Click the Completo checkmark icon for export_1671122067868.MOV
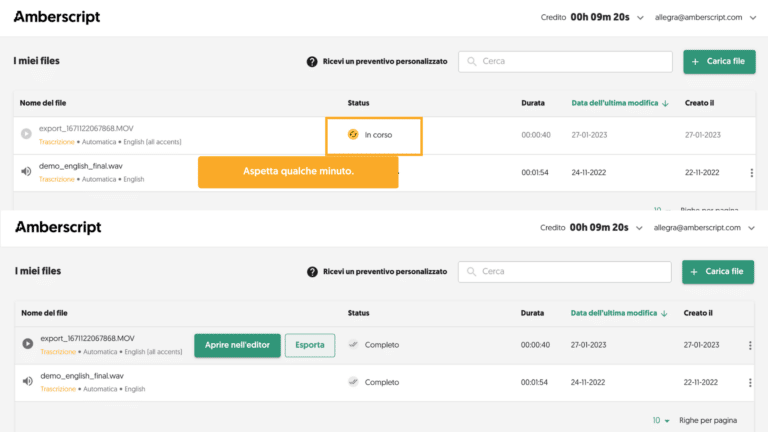 [x=353, y=344]
